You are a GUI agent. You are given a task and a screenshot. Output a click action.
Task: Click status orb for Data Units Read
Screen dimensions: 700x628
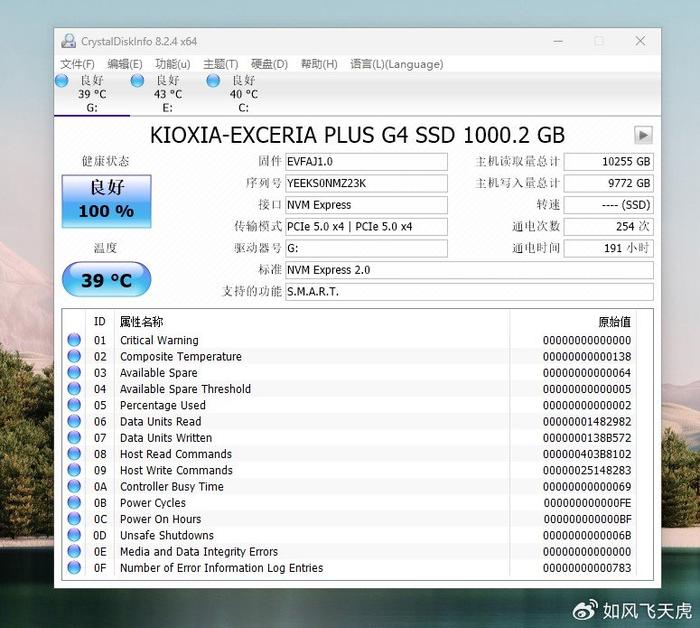pos(74,421)
